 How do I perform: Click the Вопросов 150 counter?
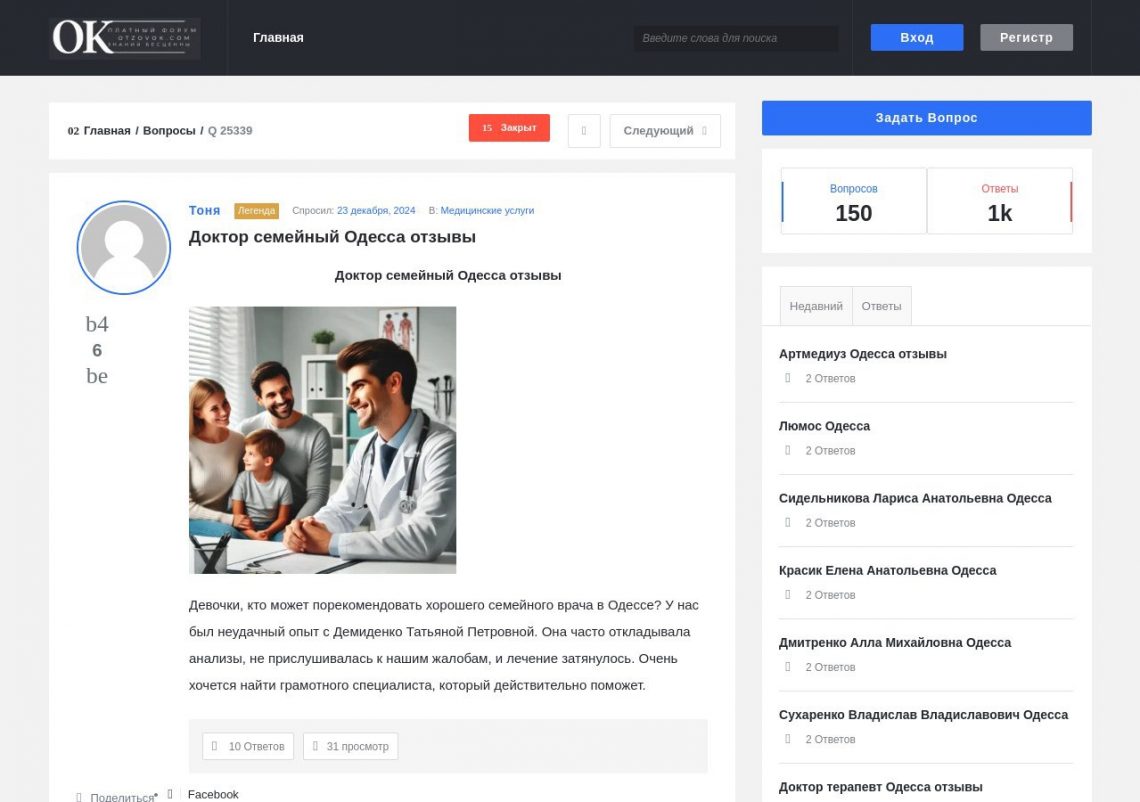point(854,201)
